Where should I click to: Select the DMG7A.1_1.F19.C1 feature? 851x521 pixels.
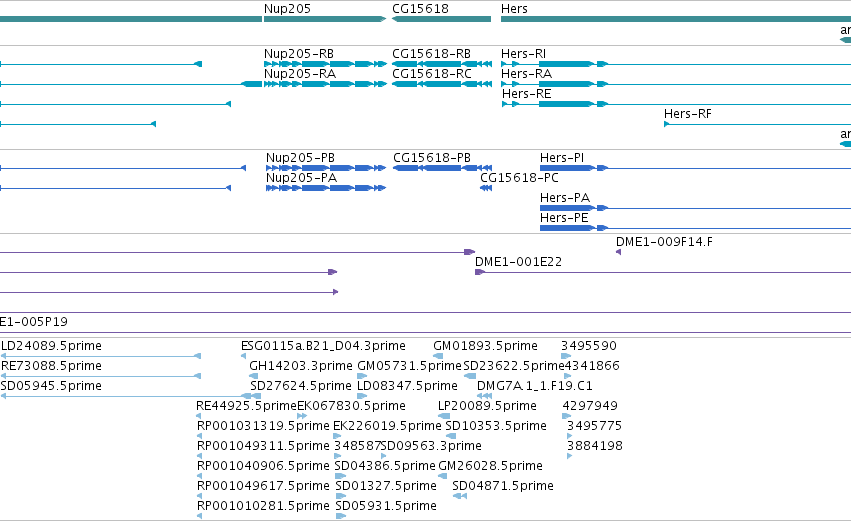[x=535, y=386]
